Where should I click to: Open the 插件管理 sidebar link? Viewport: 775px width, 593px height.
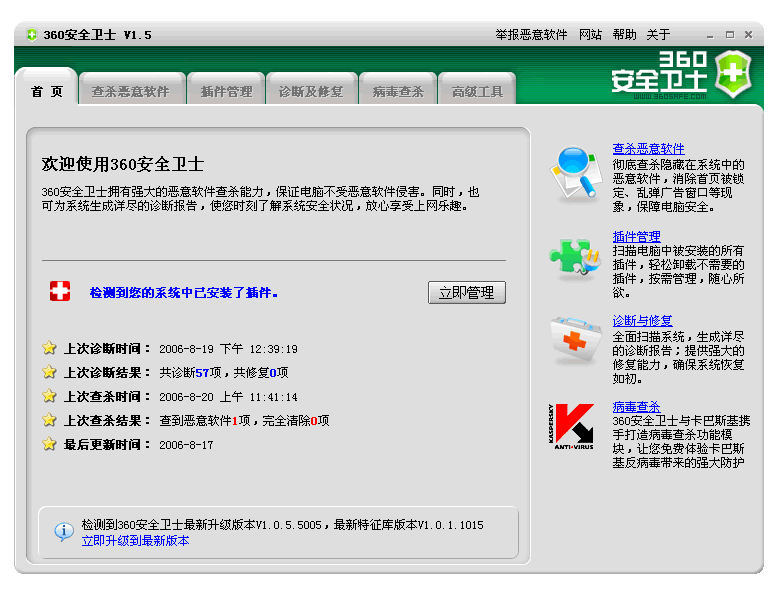636,236
